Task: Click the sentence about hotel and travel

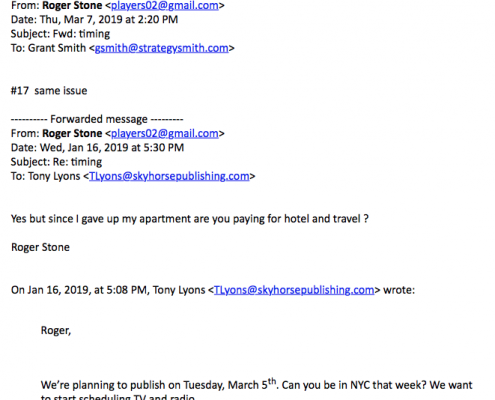Action: coord(190,219)
